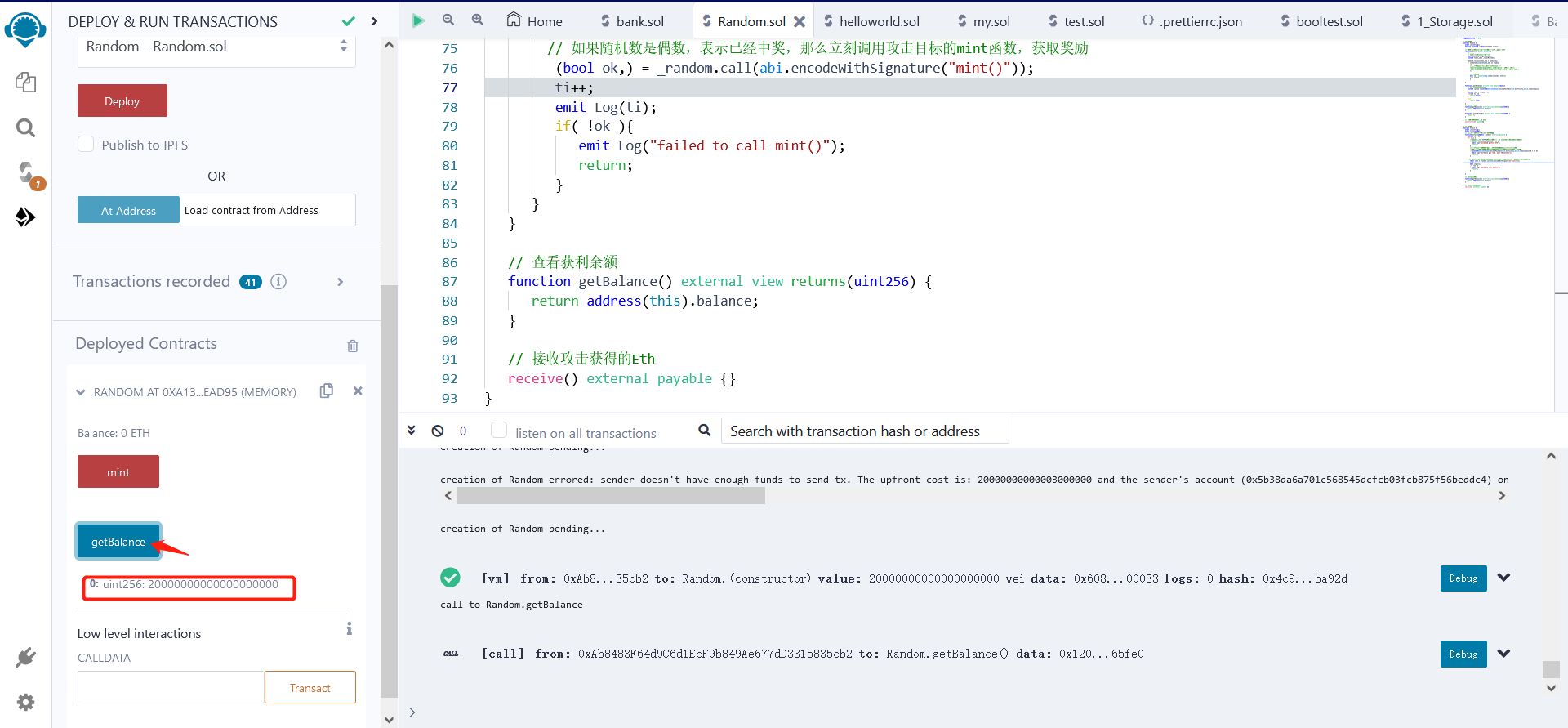Viewport: 1568px width, 728px height.
Task: Call the mint function button
Action: [118, 471]
